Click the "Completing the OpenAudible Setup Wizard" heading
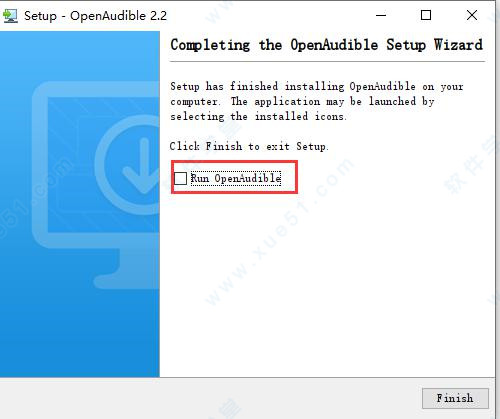Image resolution: width=500 pixels, height=419 pixels. click(326, 45)
